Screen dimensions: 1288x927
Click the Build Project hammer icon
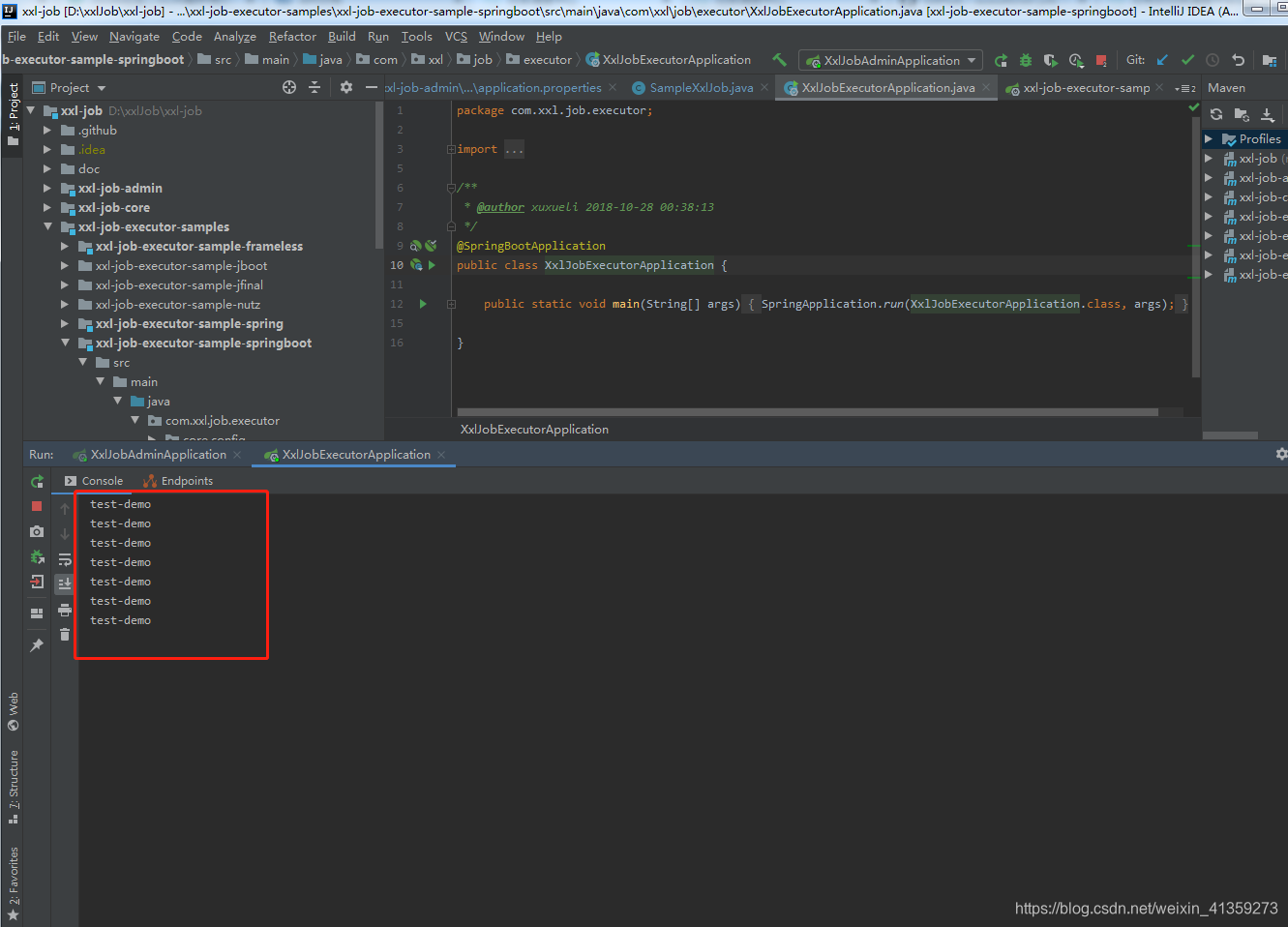click(x=779, y=60)
